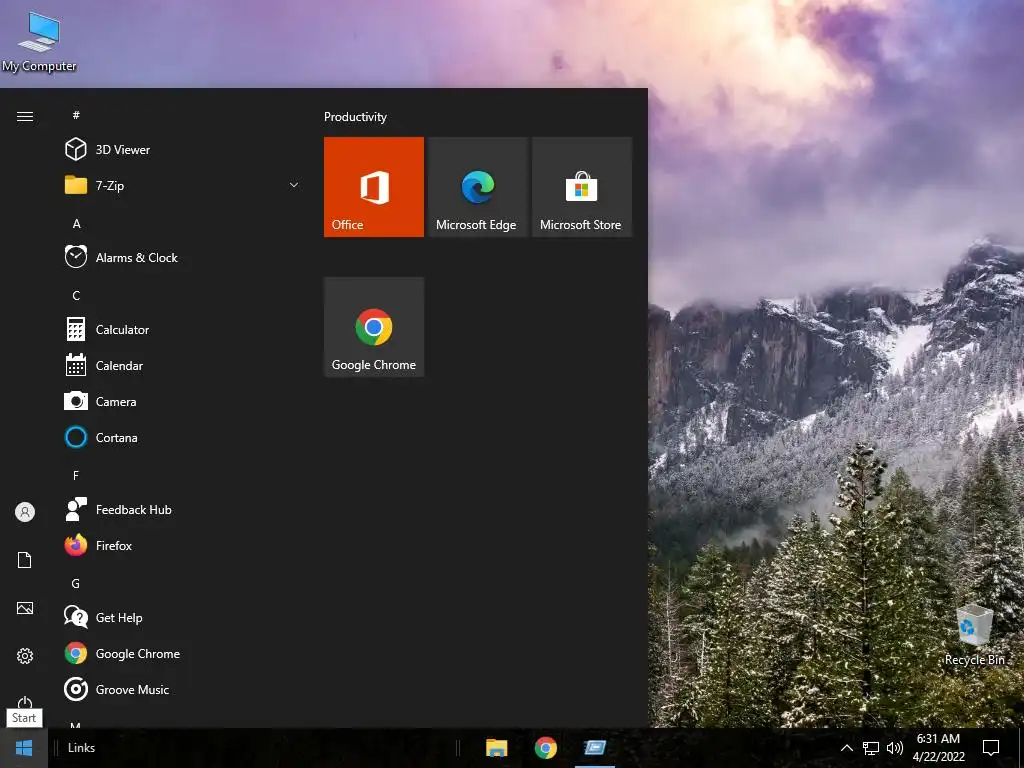This screenshot has width=1024, height=768.
Task: Click the network icon in system tray
Action: [871, 748]
